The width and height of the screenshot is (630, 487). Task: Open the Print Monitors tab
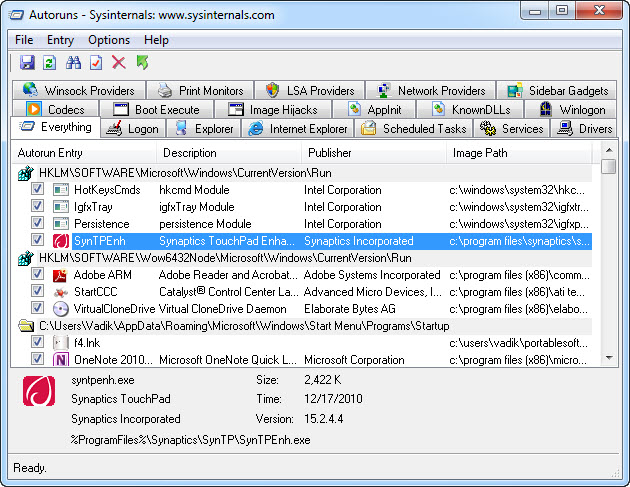[x=200, y=90]
